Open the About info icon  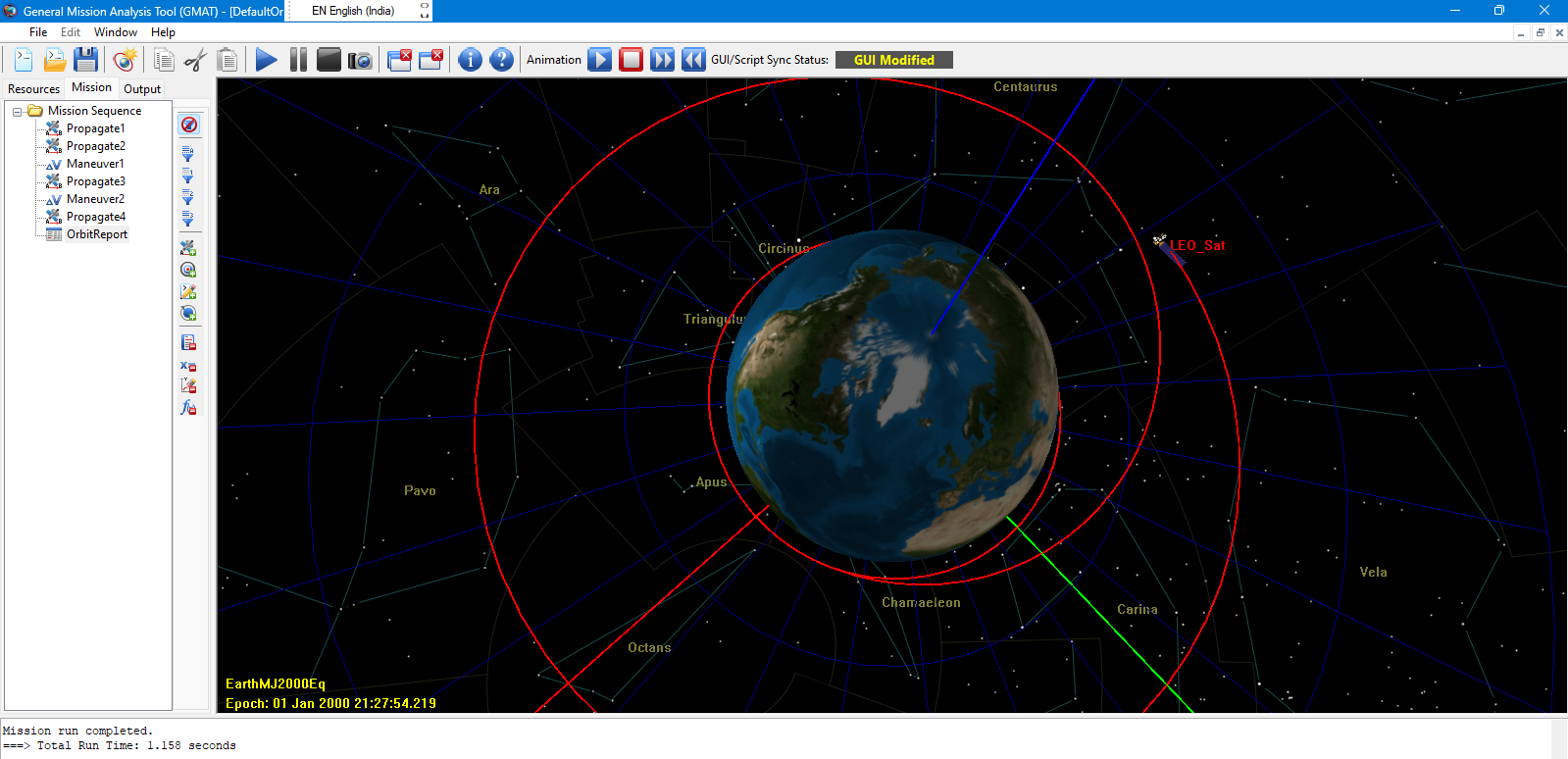pyautogui.click(x=470, y=60)
